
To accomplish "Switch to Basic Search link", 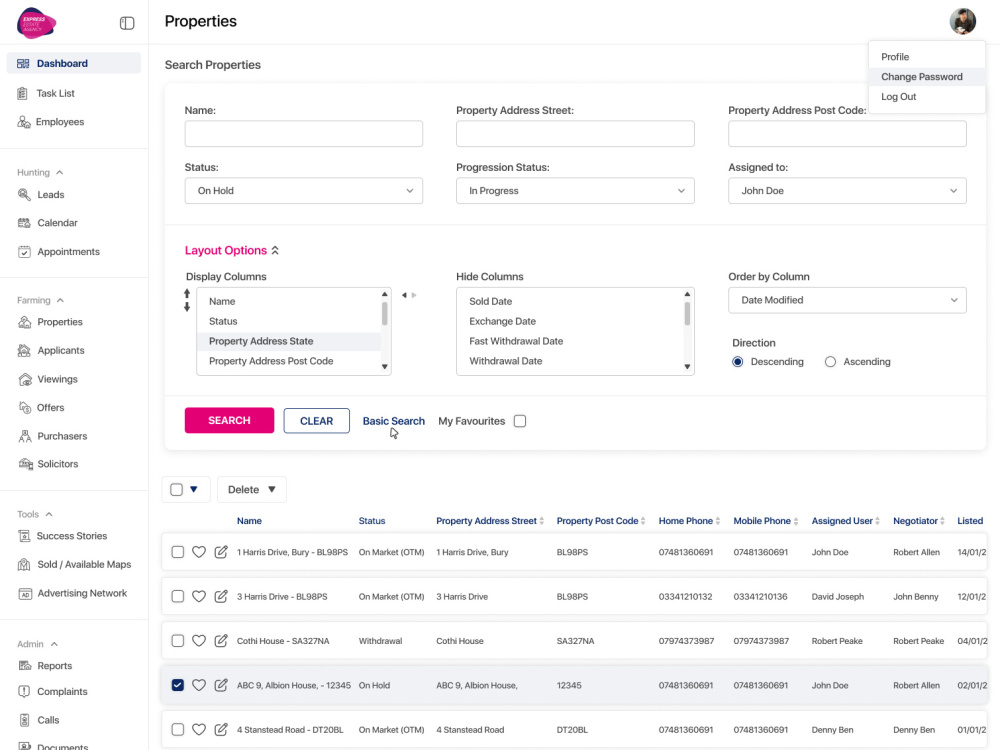I will click(x=393, y=421).
